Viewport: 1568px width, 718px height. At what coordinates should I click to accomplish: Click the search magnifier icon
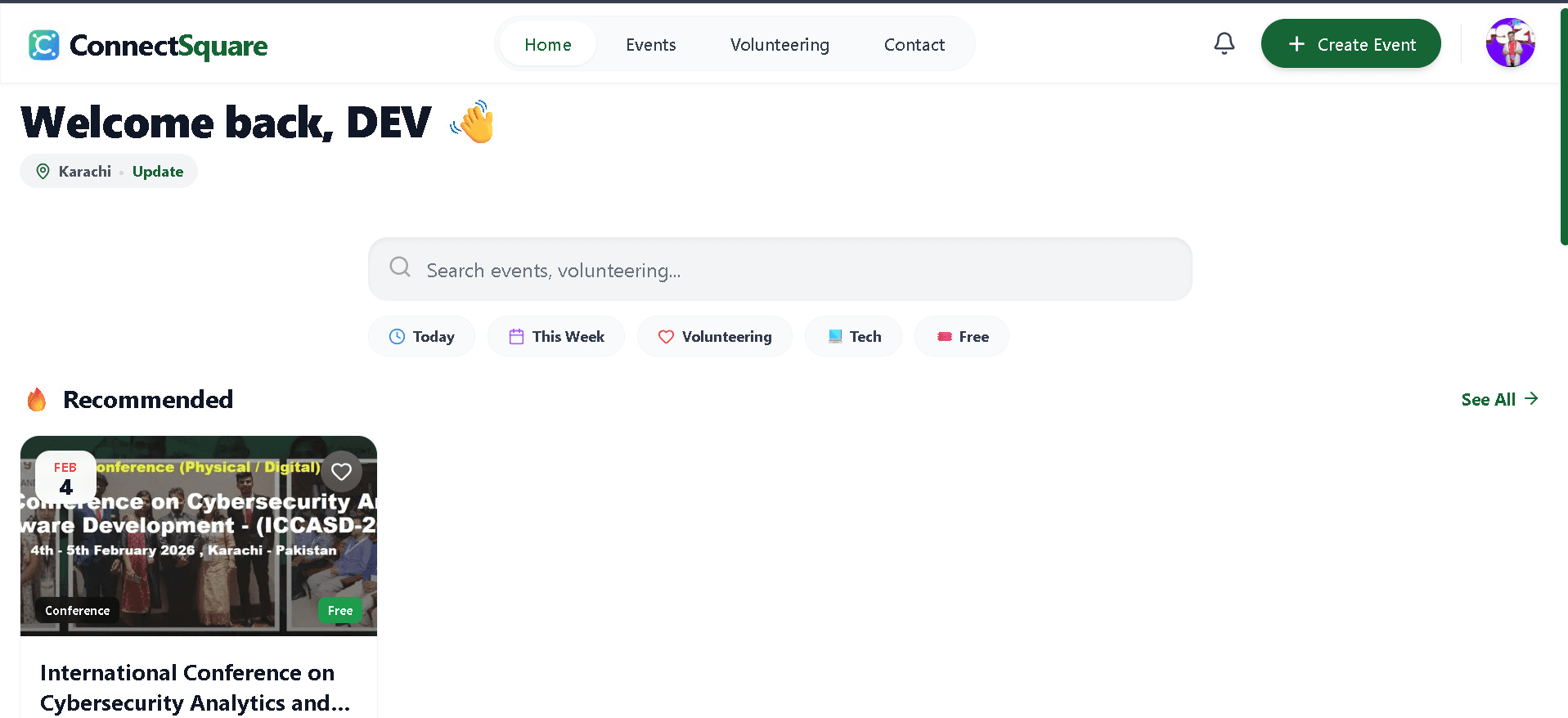click(x=400, y=267)
